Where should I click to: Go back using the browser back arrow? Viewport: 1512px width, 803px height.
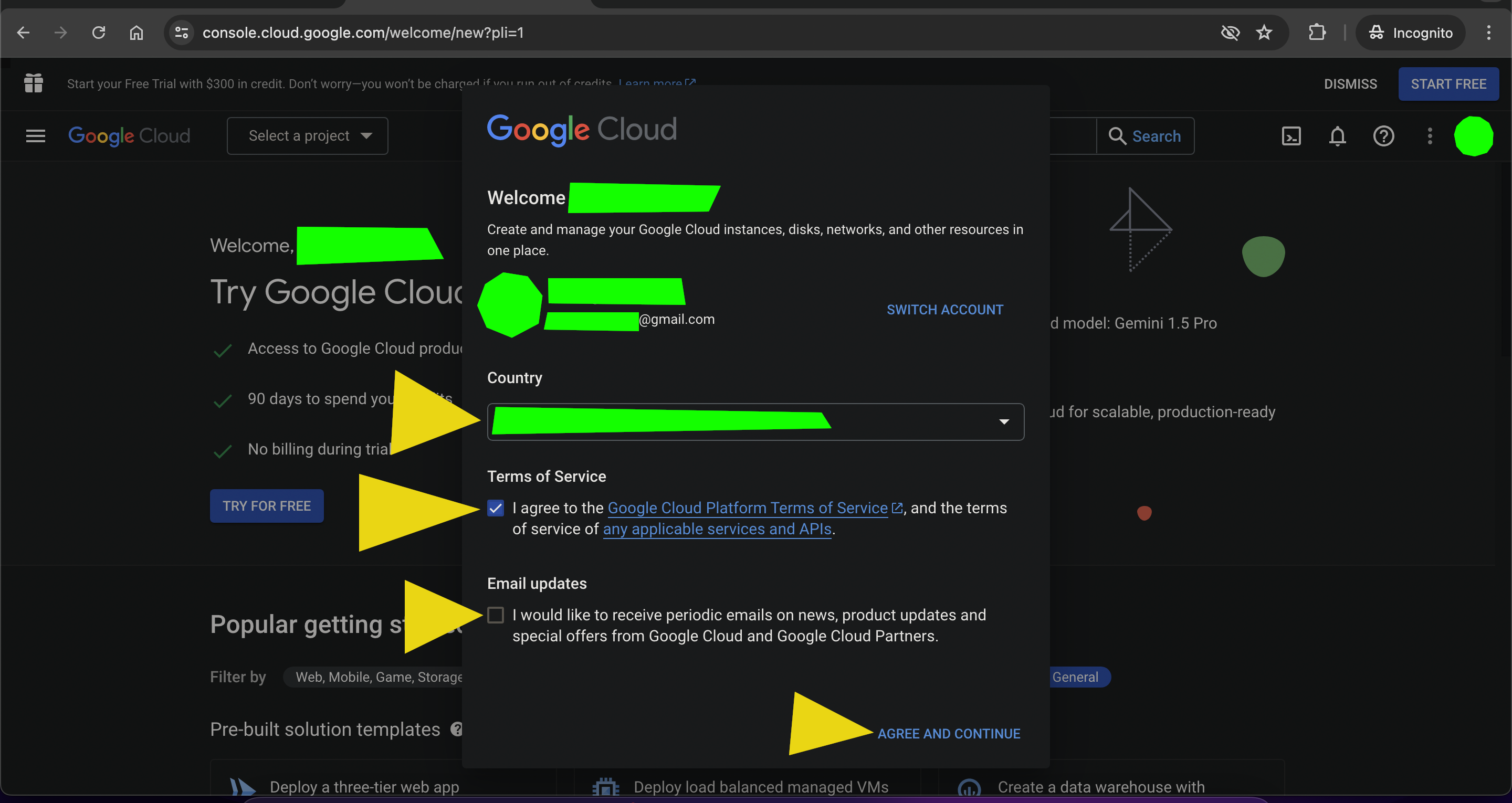[24, 33]
